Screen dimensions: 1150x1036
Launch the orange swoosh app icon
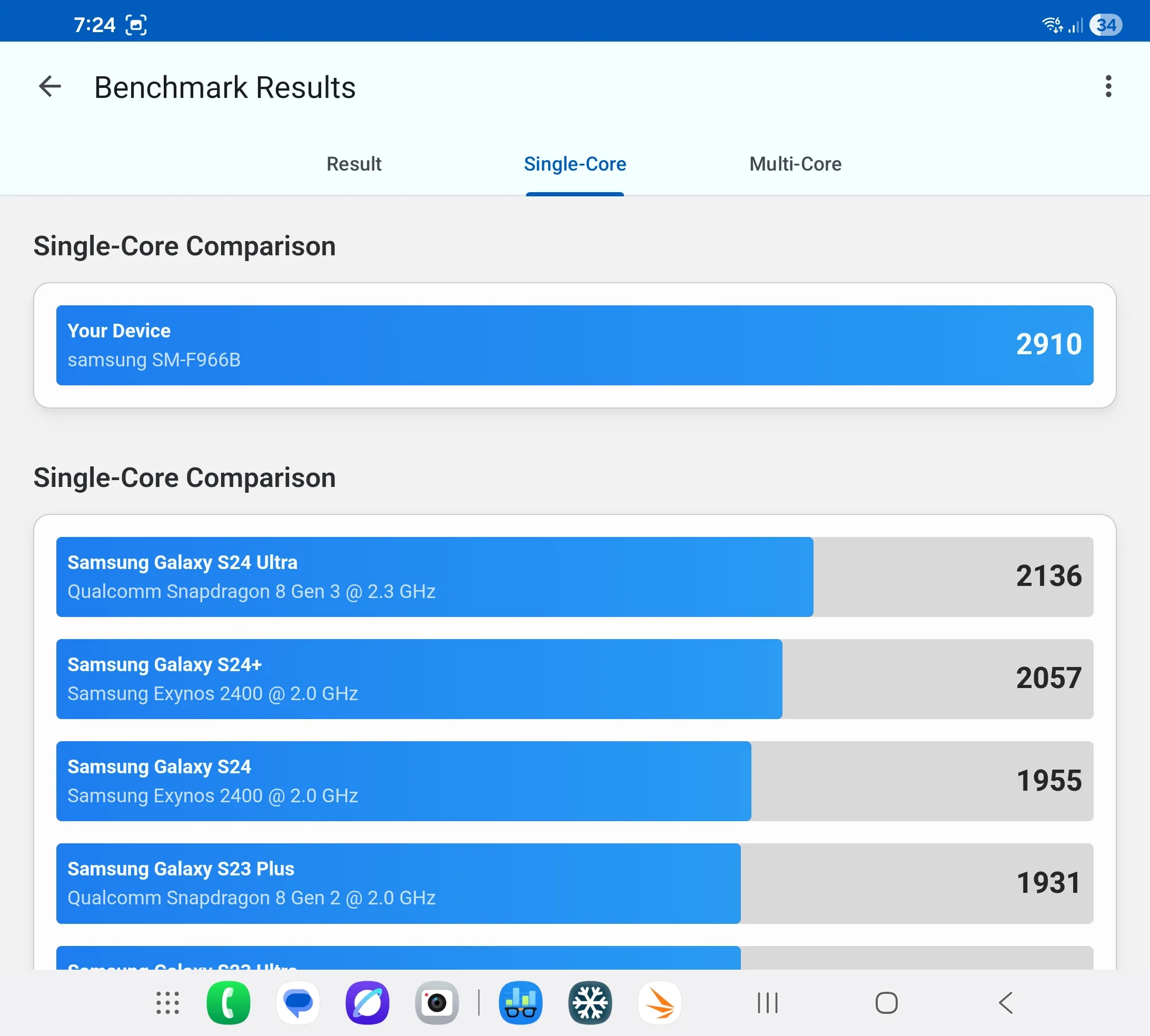point(659,1002)
